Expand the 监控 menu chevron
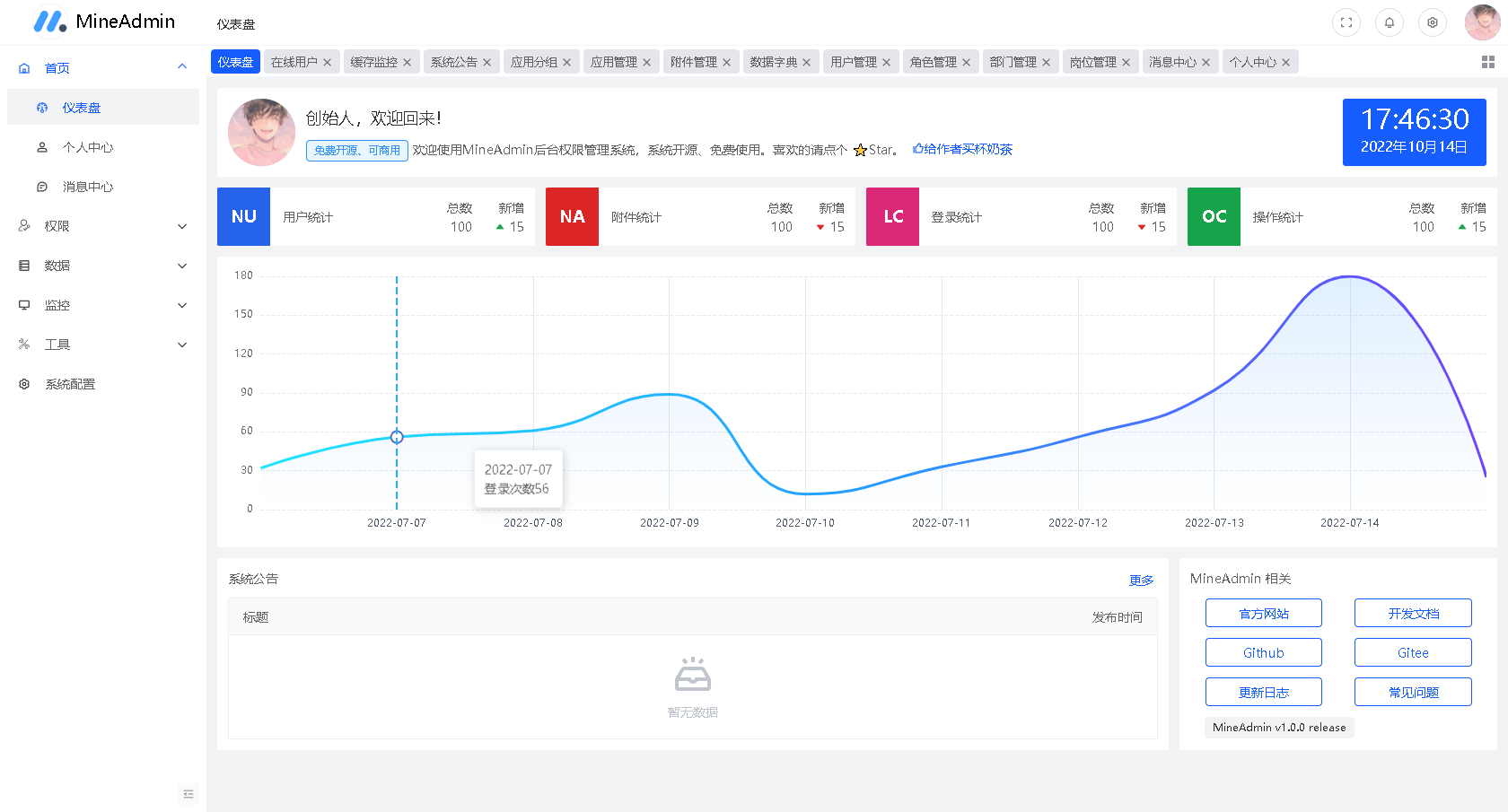This screenshot has height=812, width=1508. click(182, 305)
